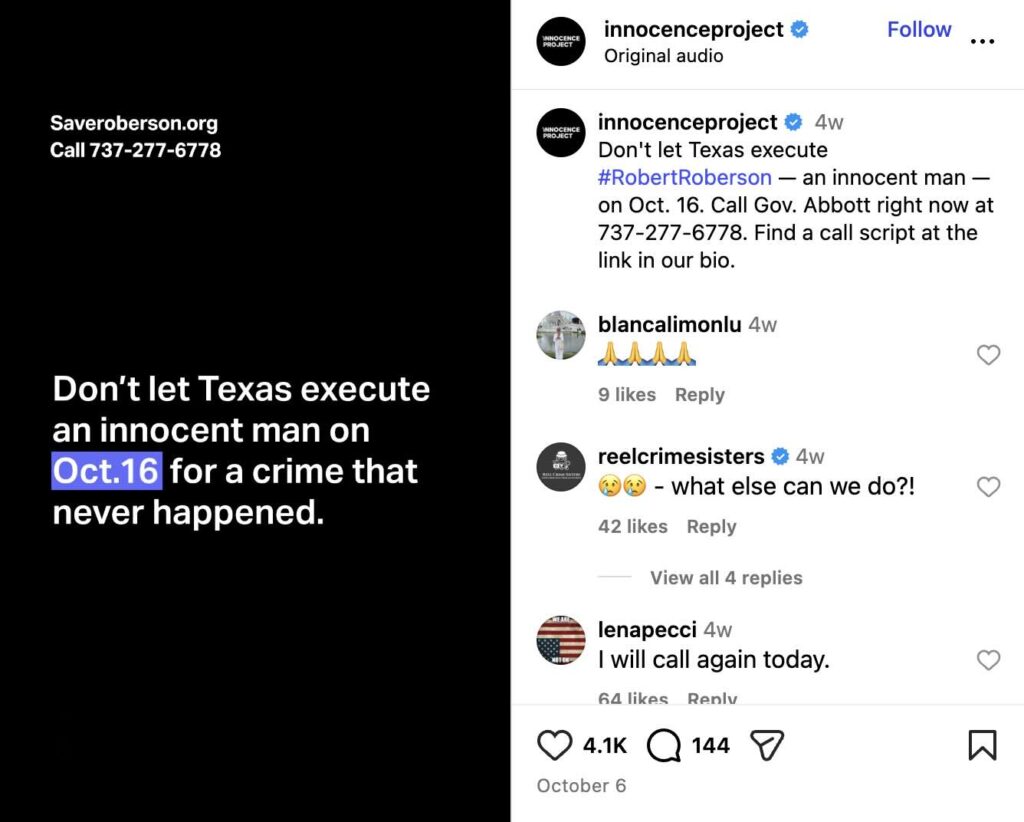Click the Original audio label
The width and height of the screenshot is (1024, 822).
pos(663,56)
